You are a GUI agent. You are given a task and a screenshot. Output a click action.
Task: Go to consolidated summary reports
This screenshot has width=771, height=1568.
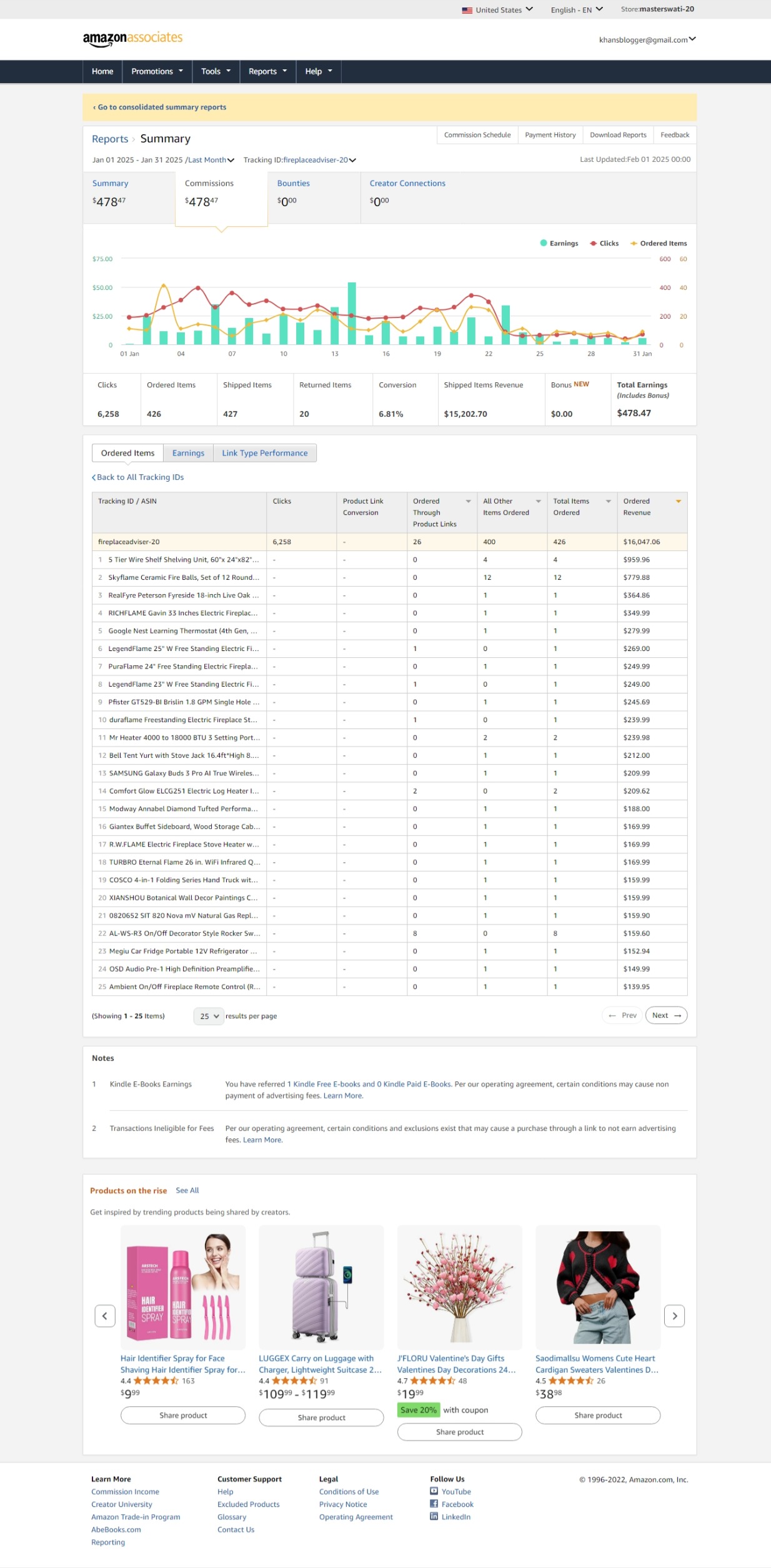(x=160, y=107)
